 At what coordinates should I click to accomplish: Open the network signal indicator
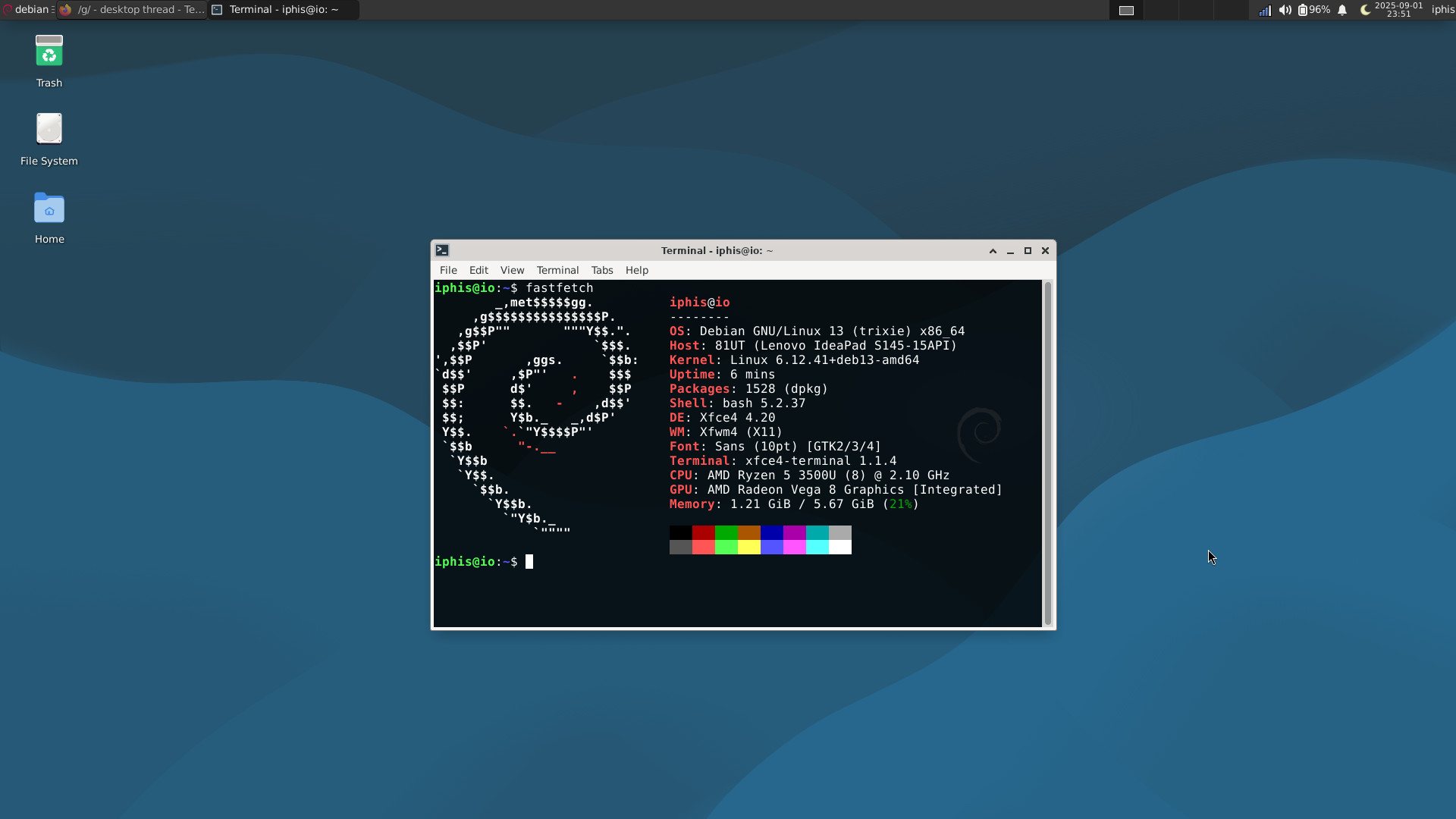1265,10
